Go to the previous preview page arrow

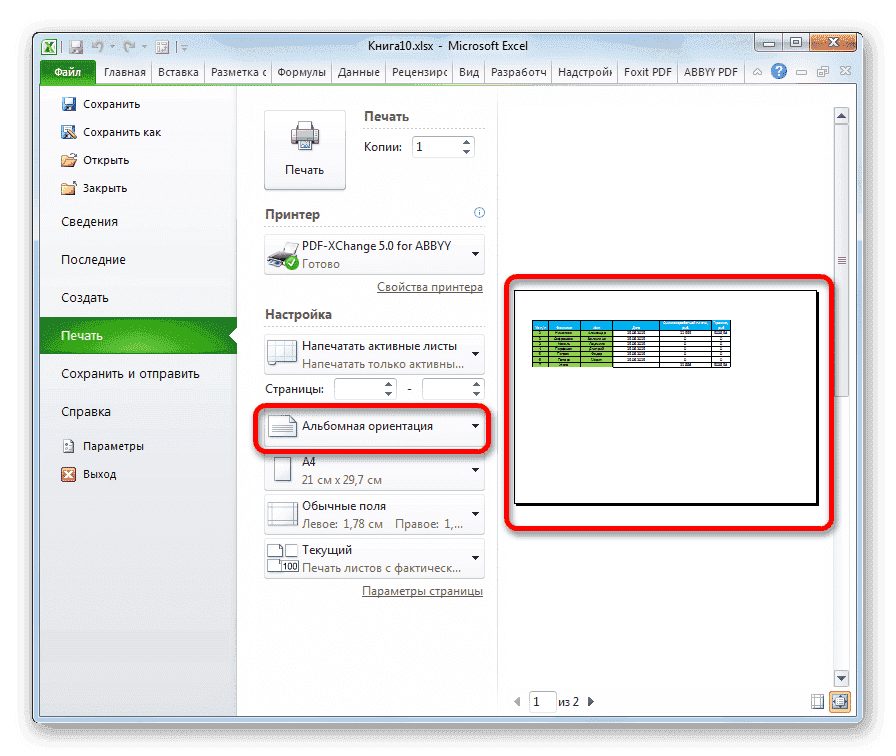tap(517, 701)
